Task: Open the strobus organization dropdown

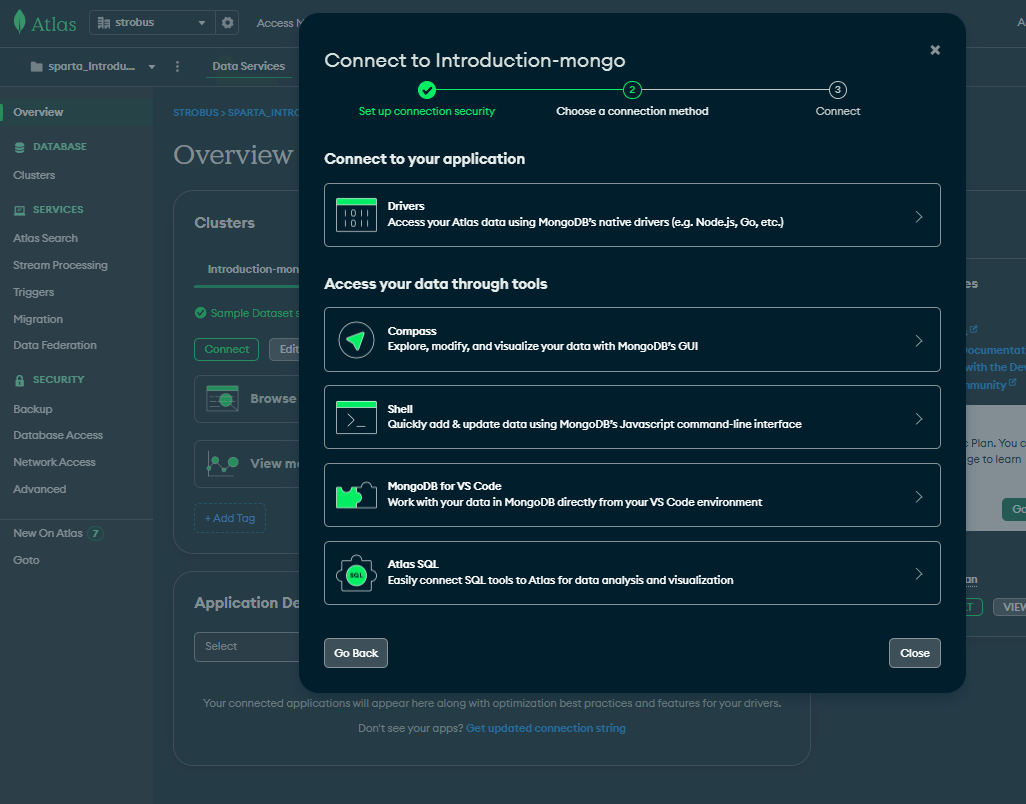Action: point(152,22)
